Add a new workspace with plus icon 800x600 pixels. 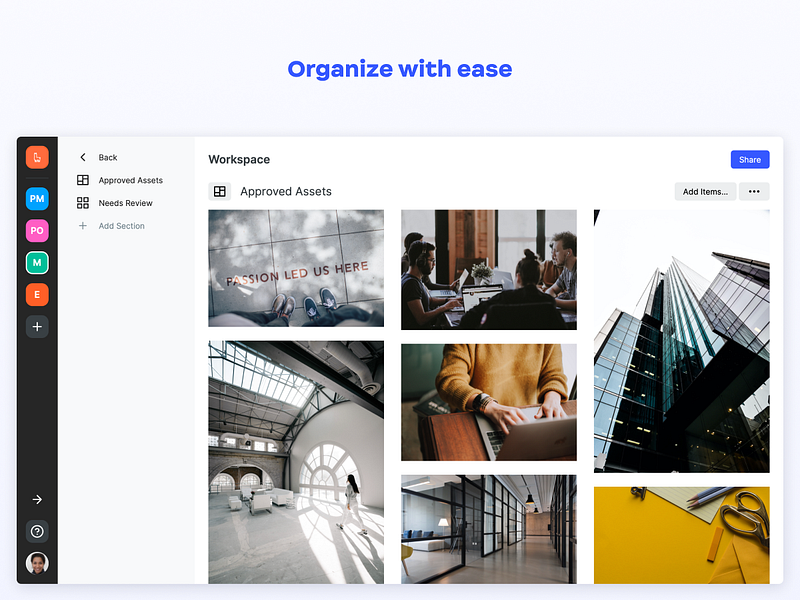tap(37, 327)
